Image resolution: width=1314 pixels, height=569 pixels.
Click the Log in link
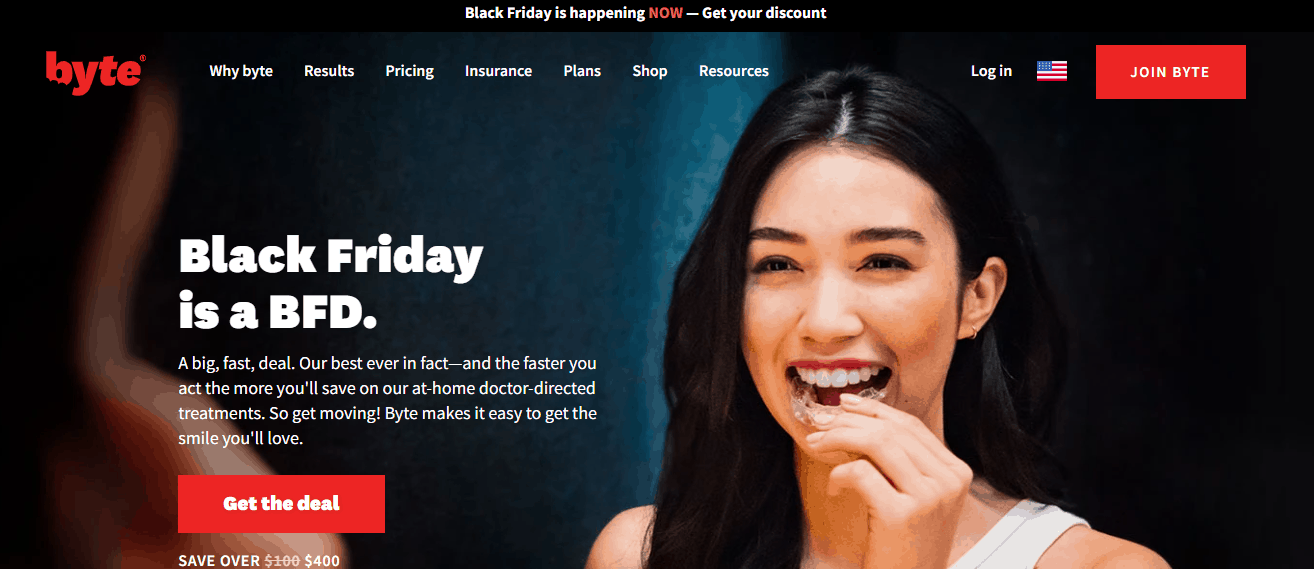991,71
